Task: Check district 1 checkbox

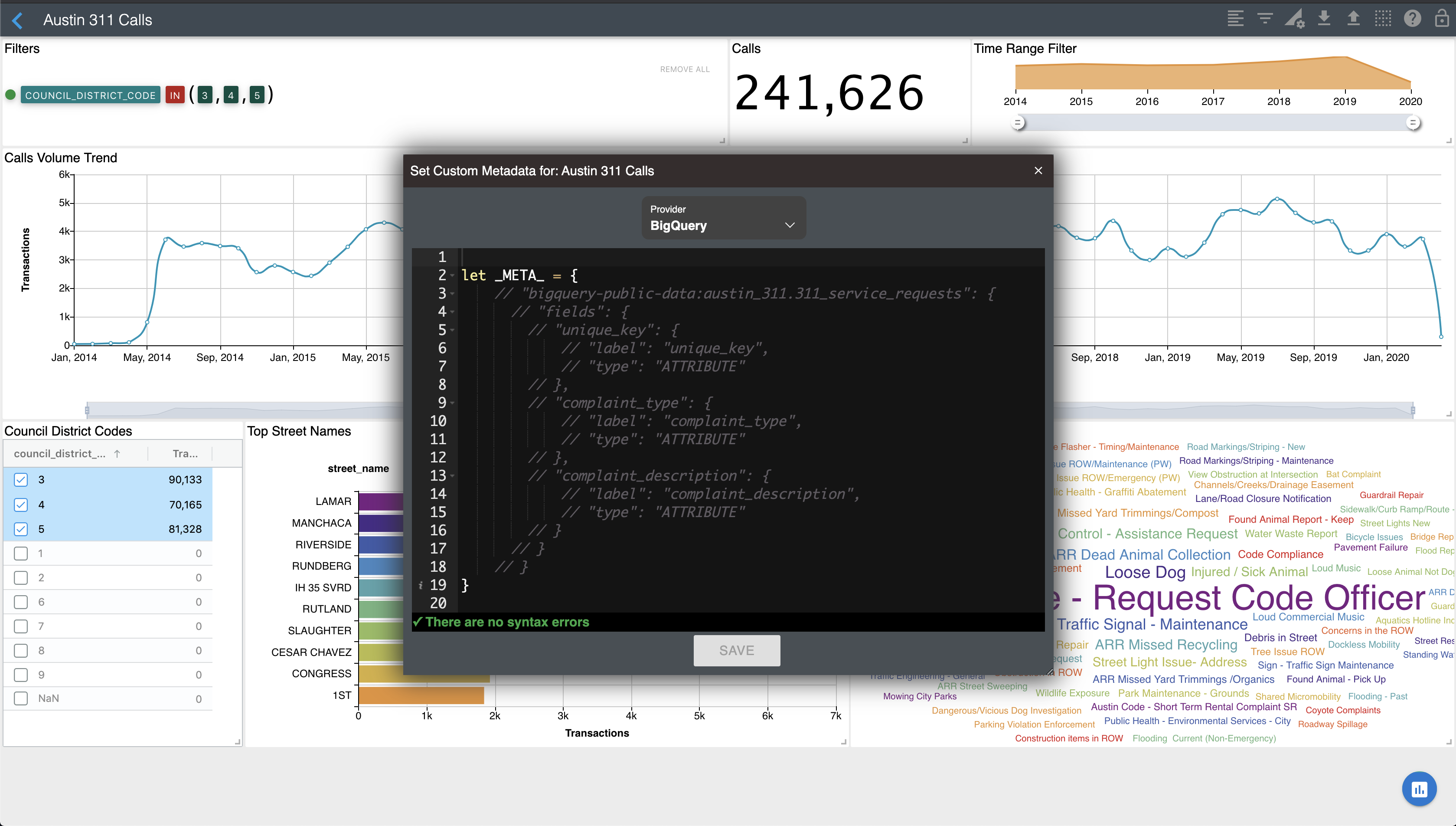Action: click(x=21, y=554)
